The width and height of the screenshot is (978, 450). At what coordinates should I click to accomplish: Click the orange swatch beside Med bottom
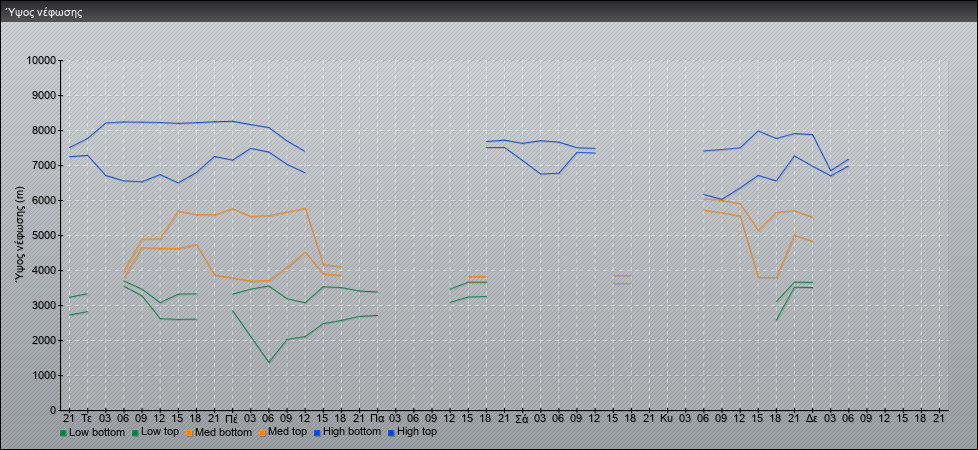coord(189,433)
